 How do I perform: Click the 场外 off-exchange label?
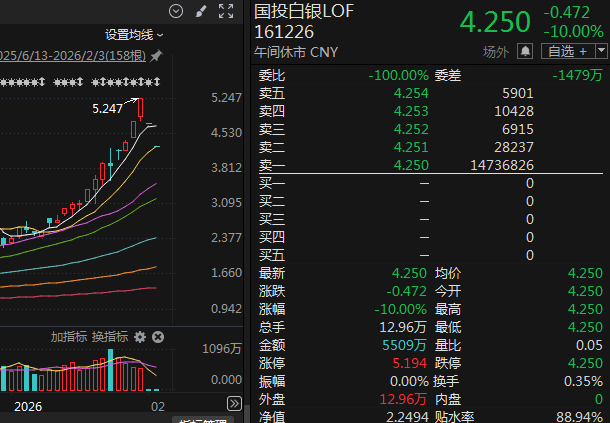[496, 51]
